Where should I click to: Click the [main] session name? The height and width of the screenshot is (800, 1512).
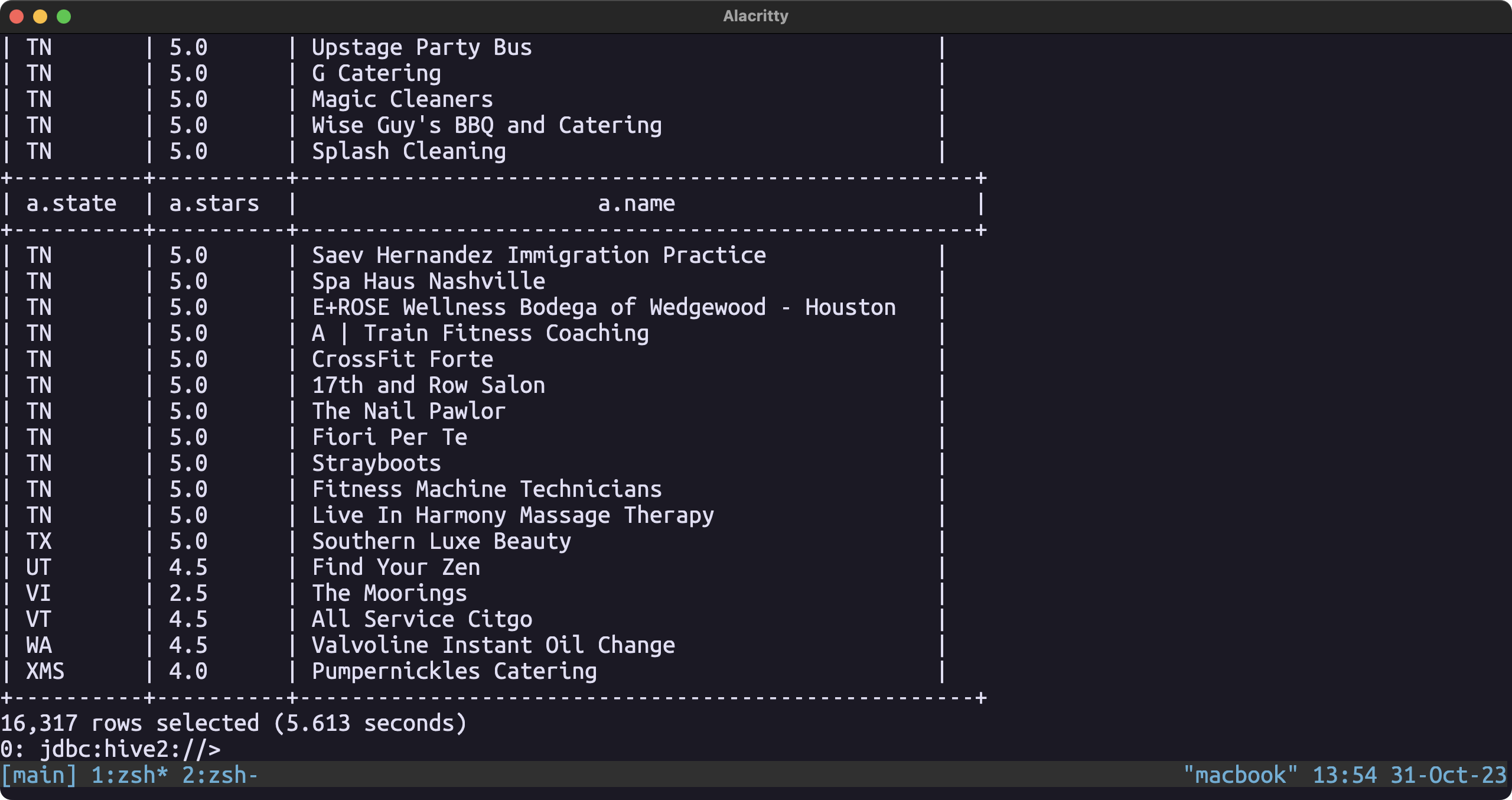click(39, 775)
